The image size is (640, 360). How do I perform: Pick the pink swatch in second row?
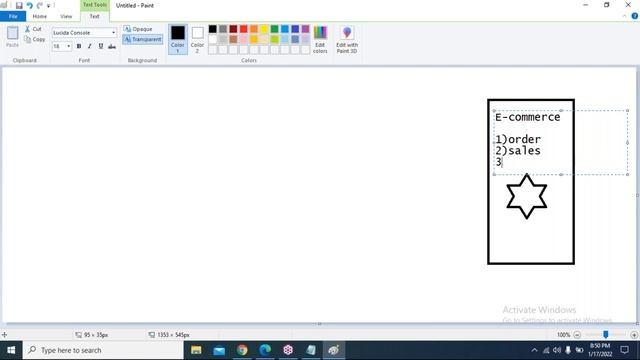click(x=244, y=40)
